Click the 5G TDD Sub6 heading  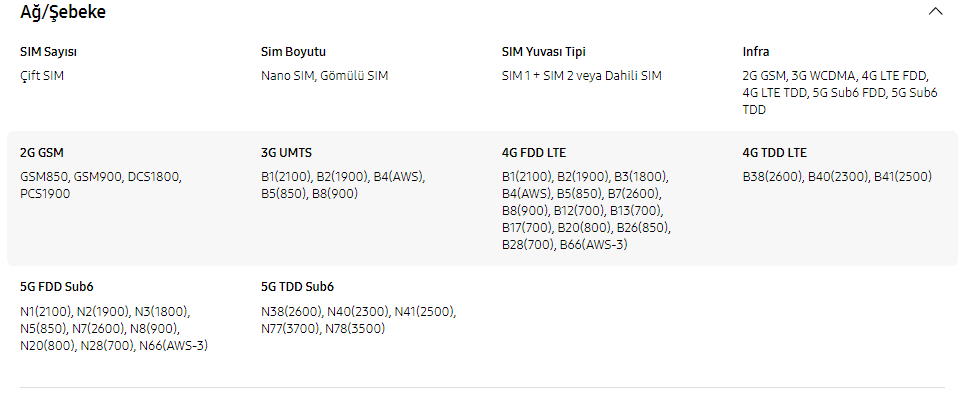298,287
